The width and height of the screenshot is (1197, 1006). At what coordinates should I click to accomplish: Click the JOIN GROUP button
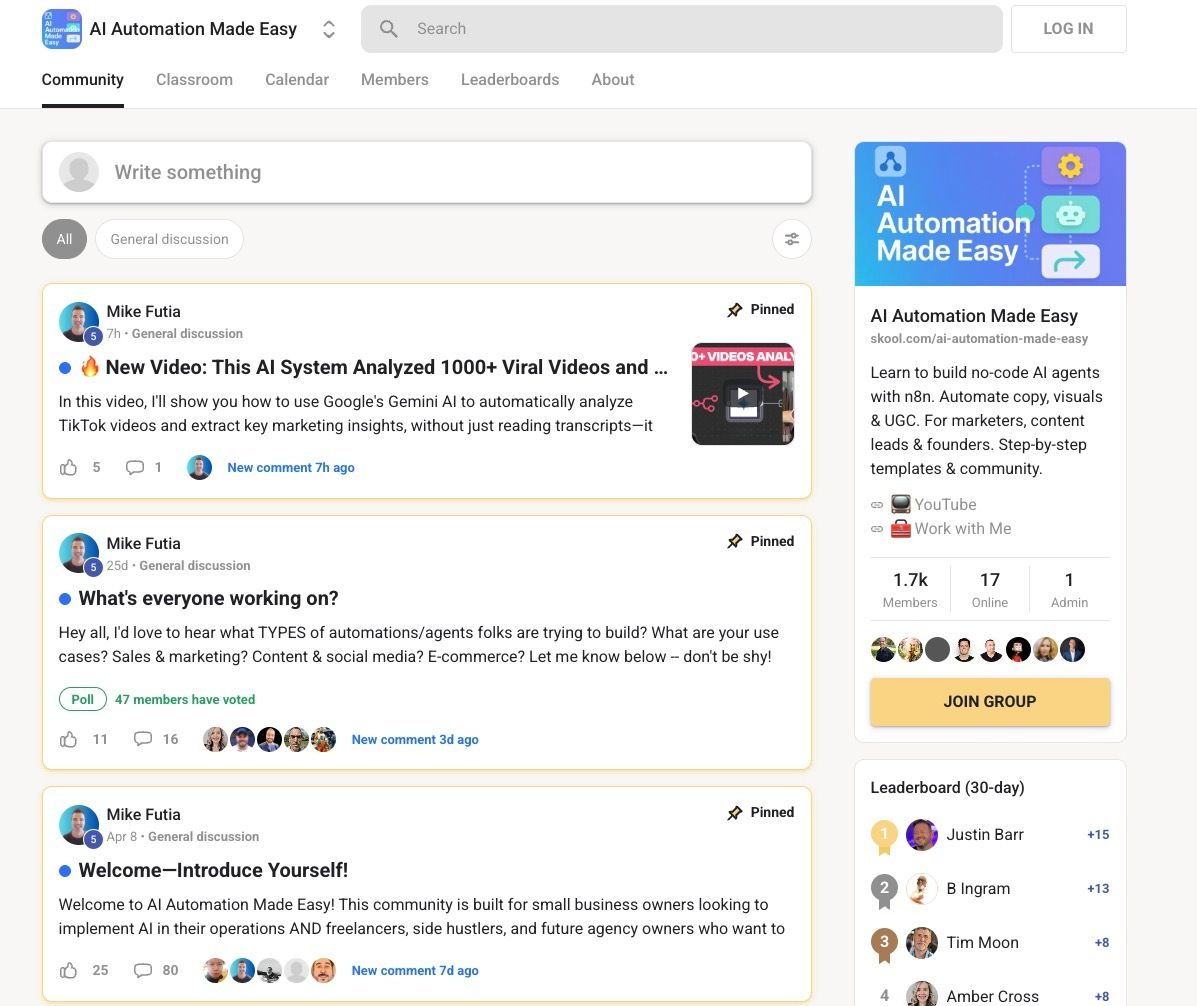990,701
